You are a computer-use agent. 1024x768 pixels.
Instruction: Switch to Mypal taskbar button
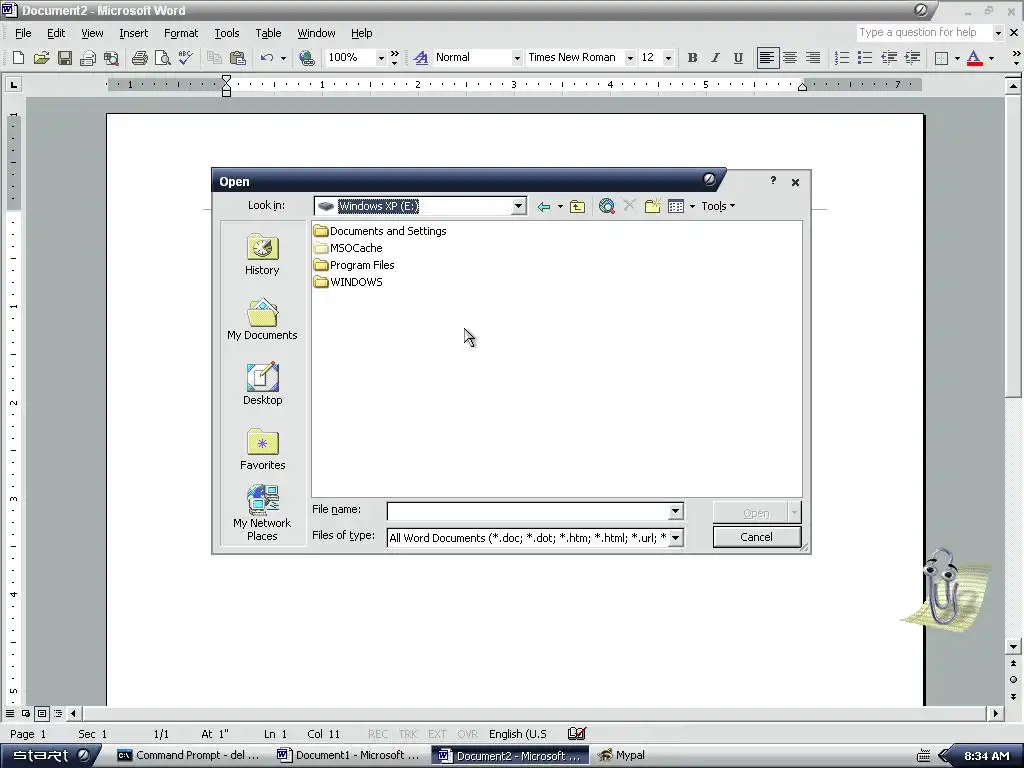click(x=621, y=756)
